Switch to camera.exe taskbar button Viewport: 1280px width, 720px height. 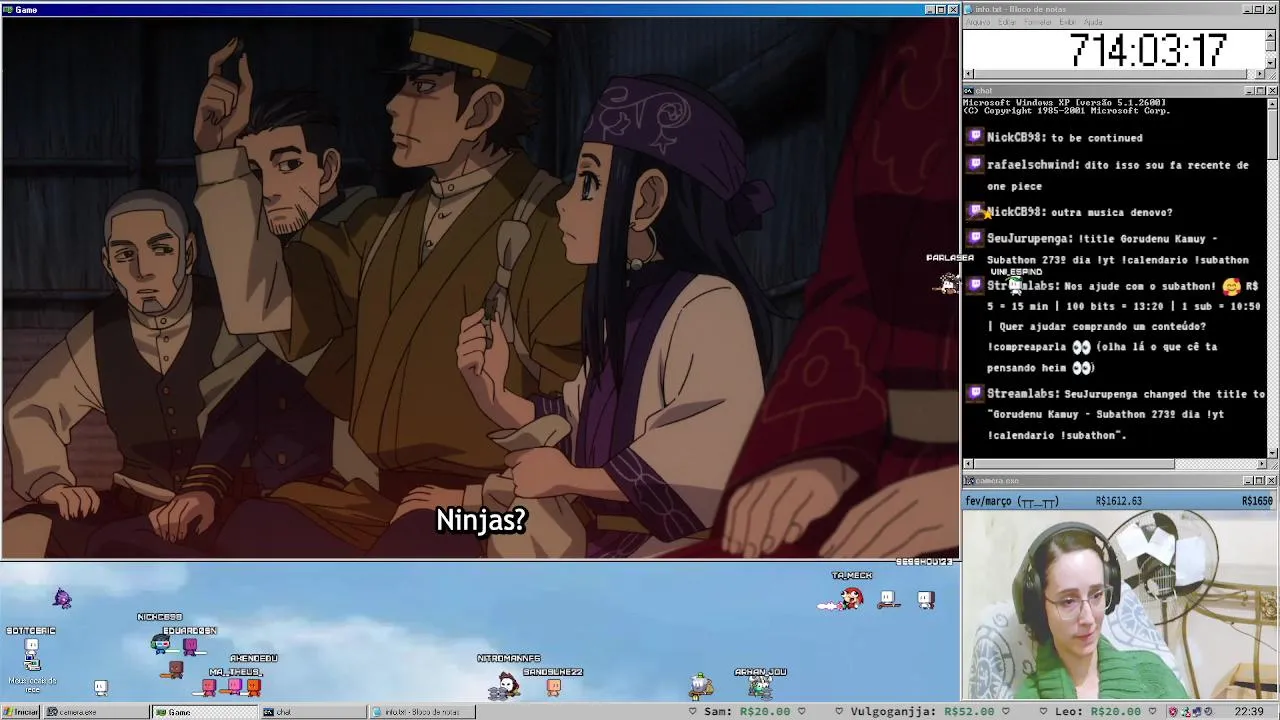pos(95,712)
